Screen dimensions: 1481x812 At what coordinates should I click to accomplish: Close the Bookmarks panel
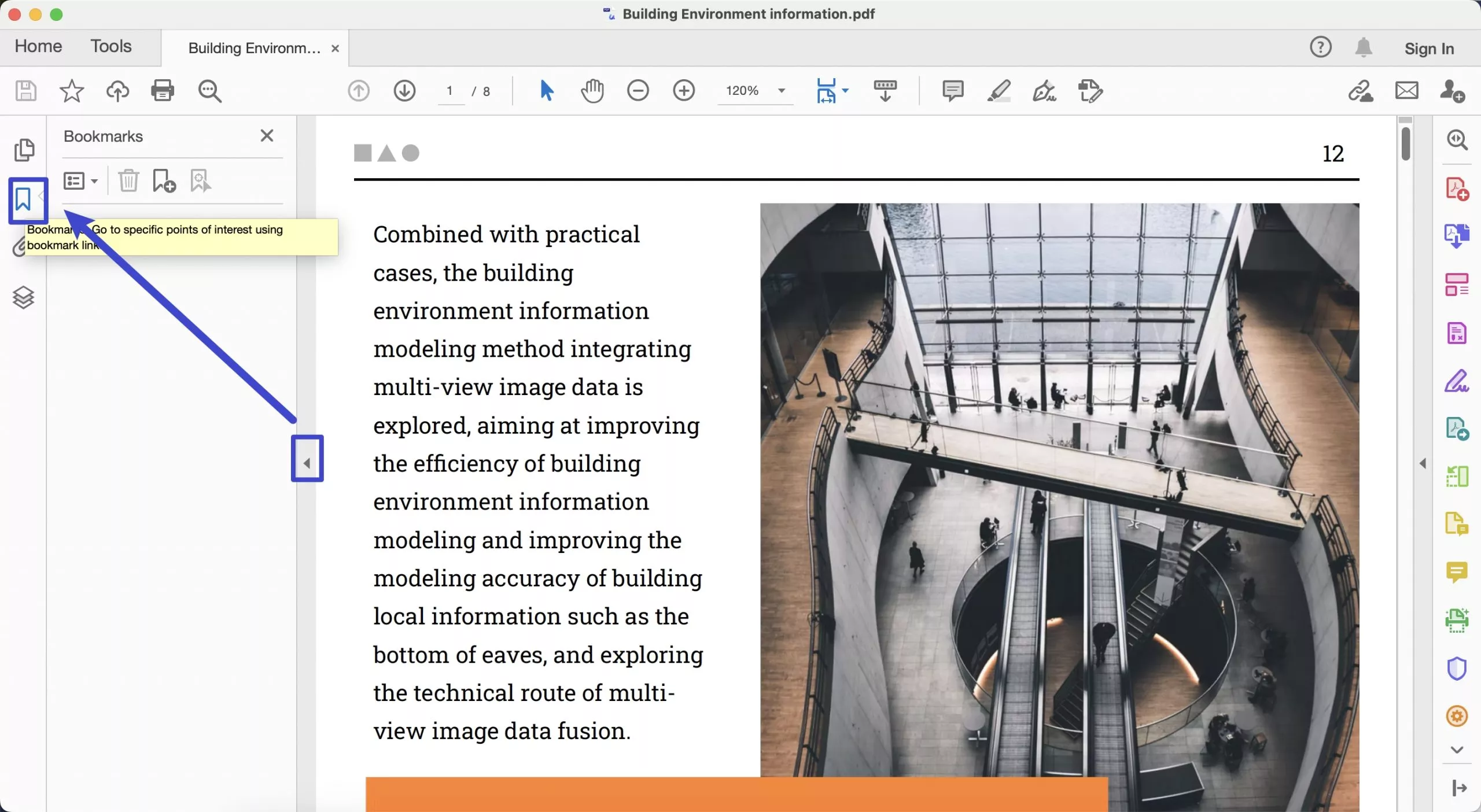pyautogui.click(x=267, y=136)
